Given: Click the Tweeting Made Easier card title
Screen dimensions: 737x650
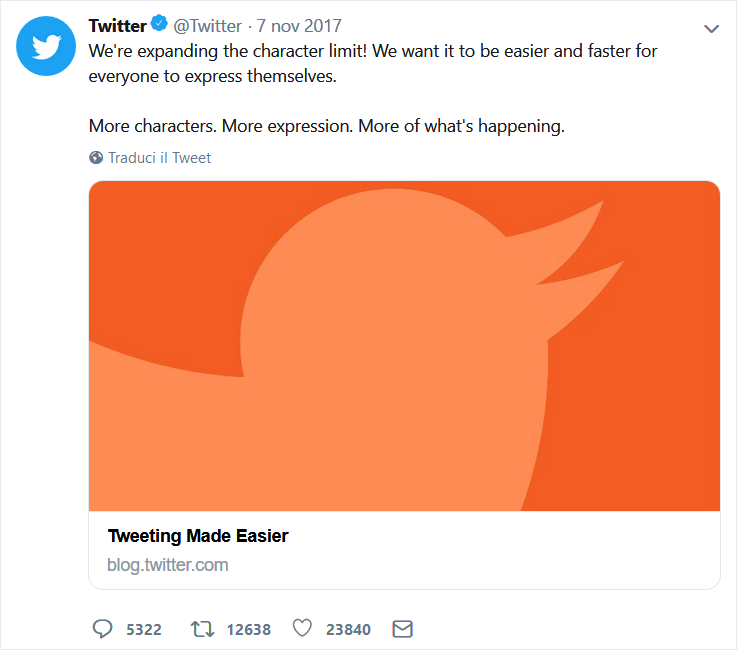Looking at the screenshot, I should click(198, 536).
